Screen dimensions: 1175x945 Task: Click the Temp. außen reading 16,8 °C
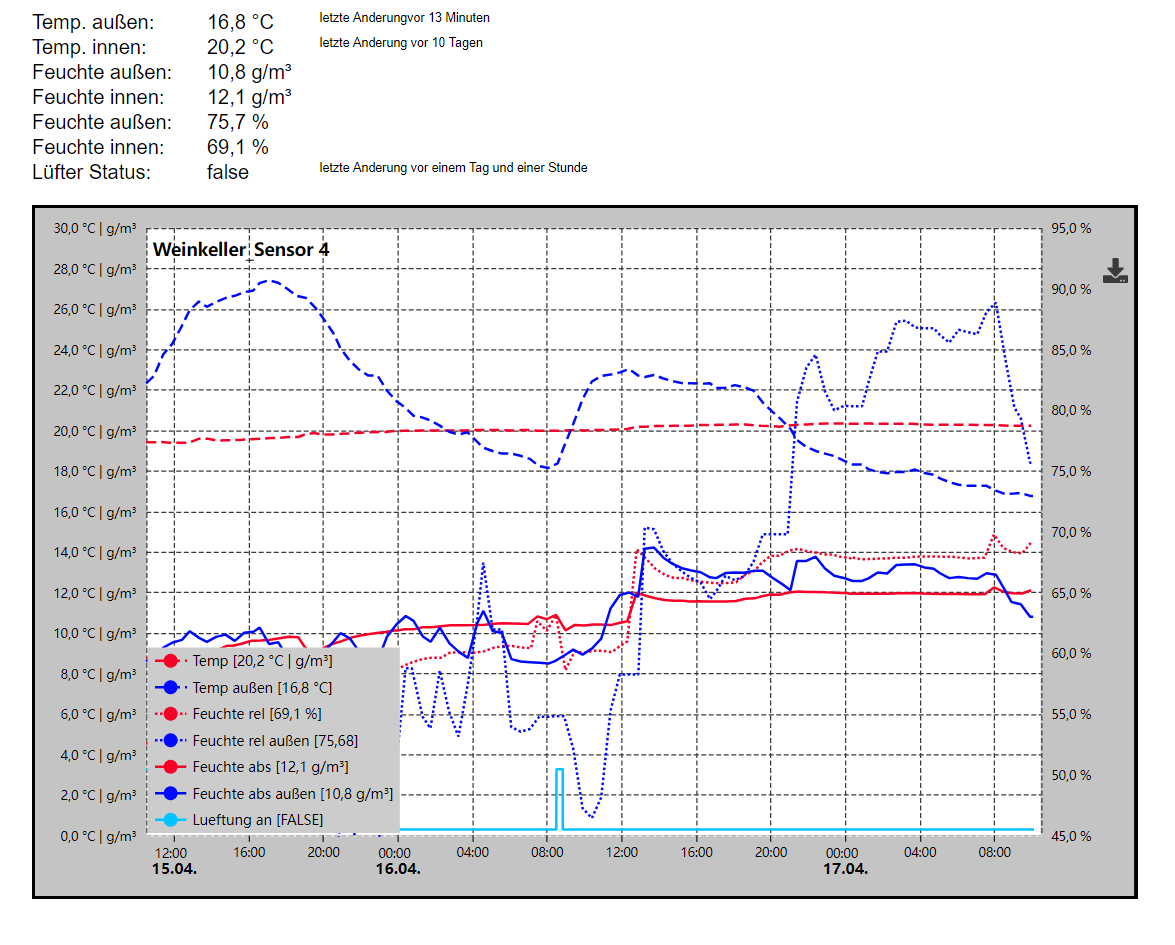coord(240,22)
